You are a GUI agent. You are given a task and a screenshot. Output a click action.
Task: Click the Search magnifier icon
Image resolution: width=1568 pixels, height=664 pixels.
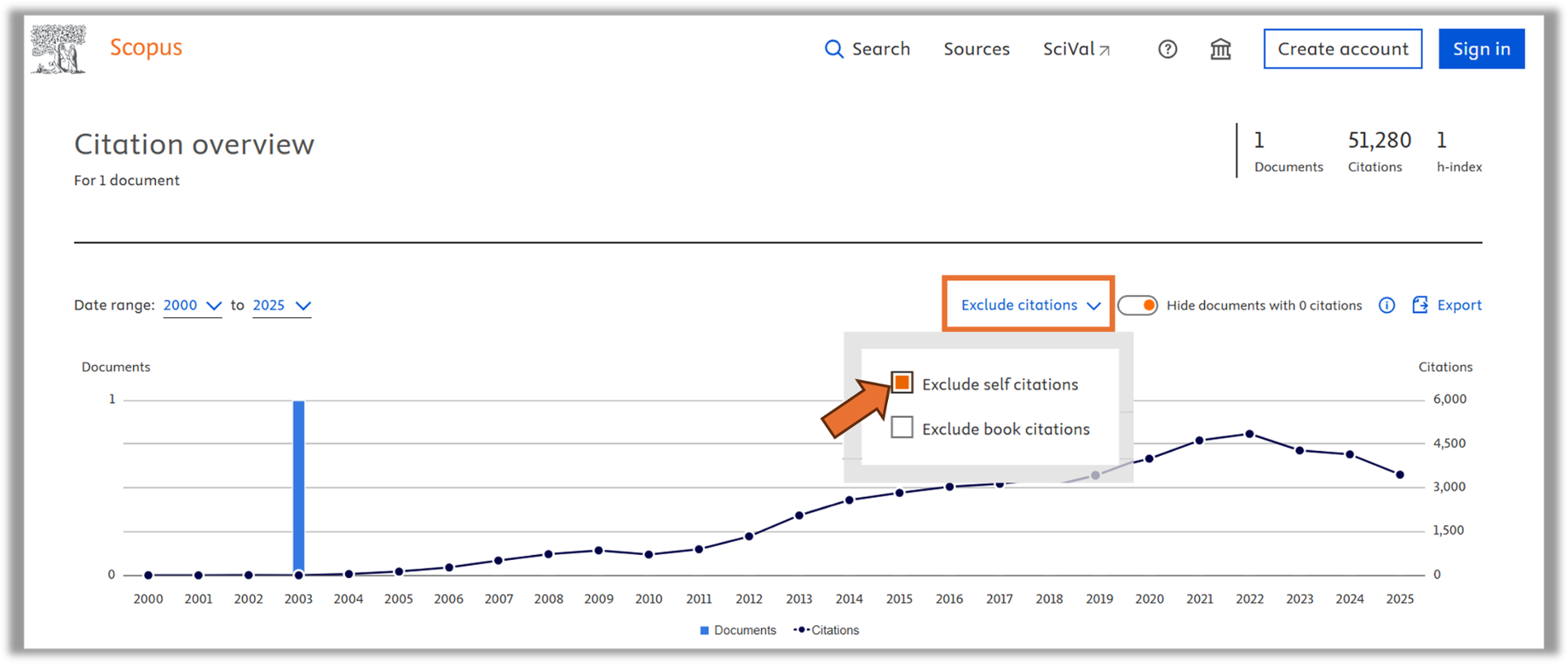(x=834, y=50)
